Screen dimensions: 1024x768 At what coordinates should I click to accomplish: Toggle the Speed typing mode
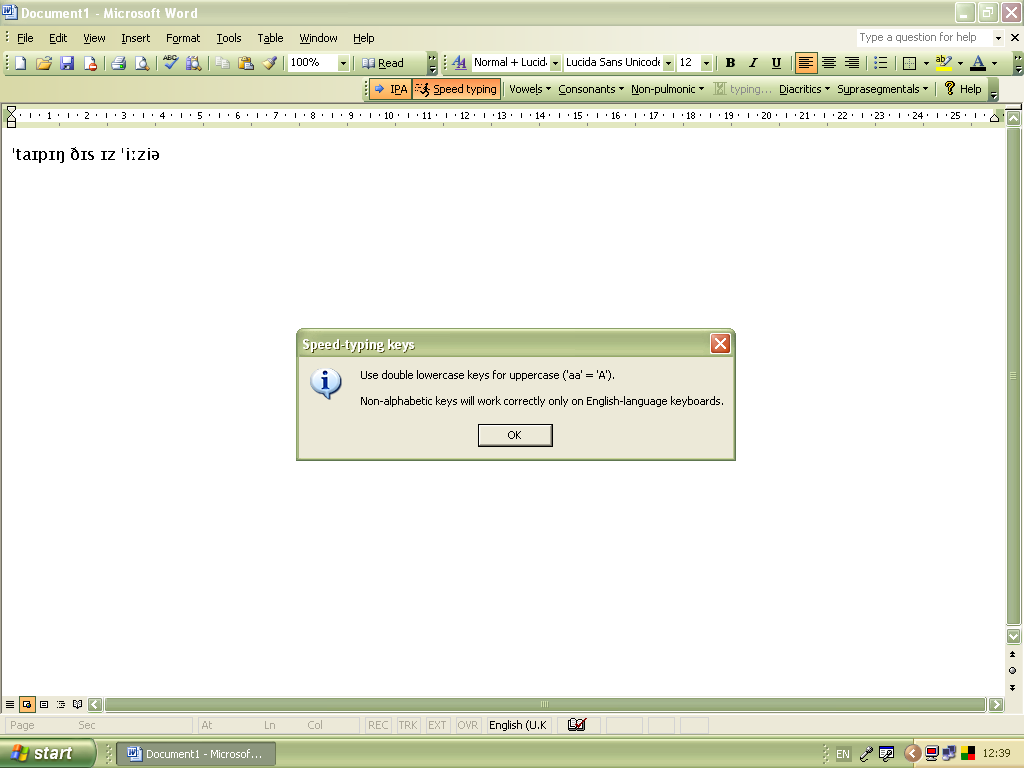(x=456, y=88)
